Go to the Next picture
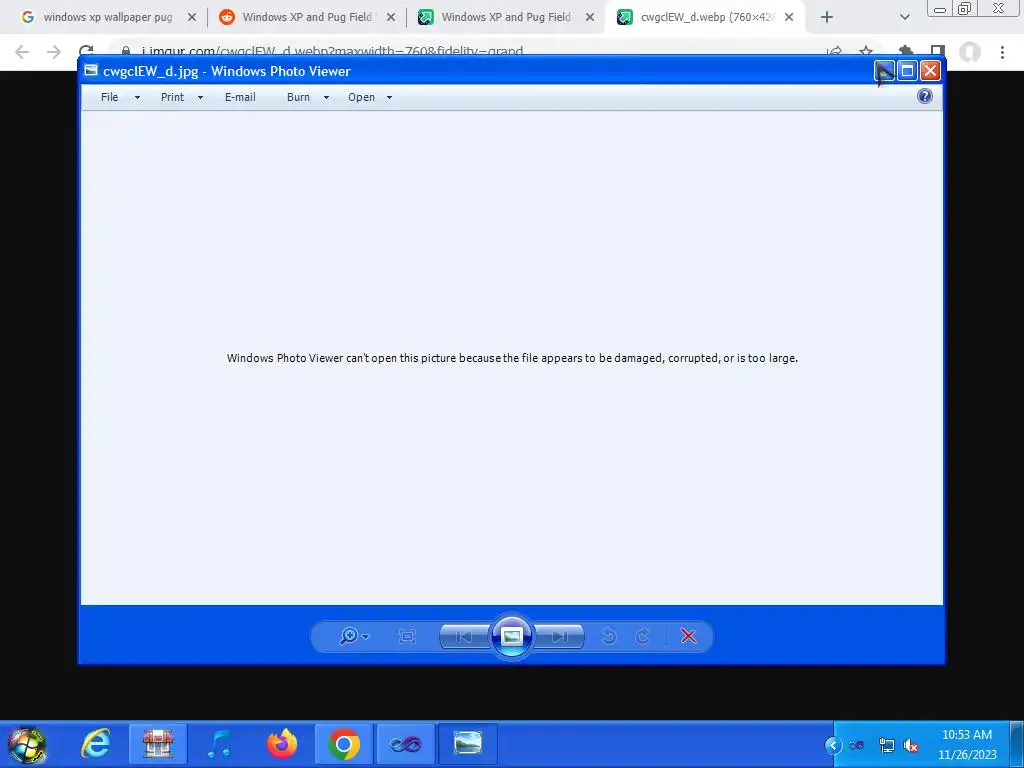Screen dimensions: 1024x768 (560, 637)
